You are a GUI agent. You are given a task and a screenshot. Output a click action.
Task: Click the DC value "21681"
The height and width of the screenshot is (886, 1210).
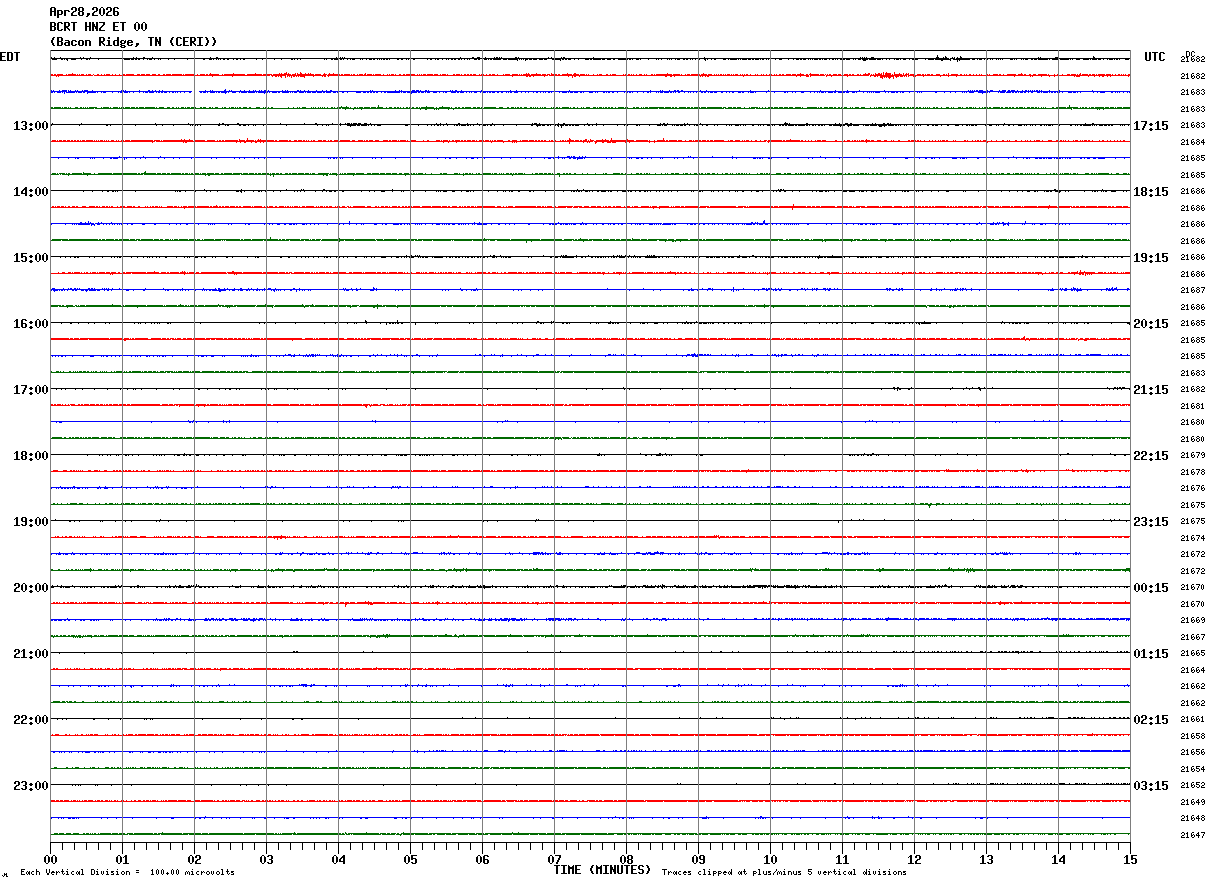(x=1192, y=406)
